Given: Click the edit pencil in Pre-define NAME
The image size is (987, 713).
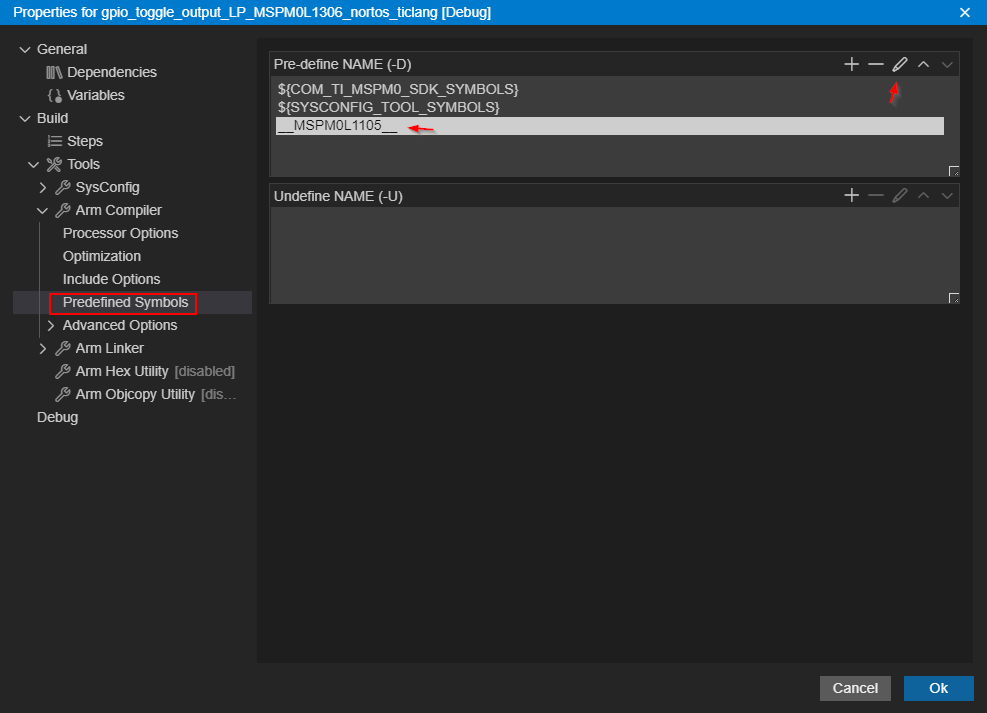Looking at the screenshot, I should click(899, 64).
